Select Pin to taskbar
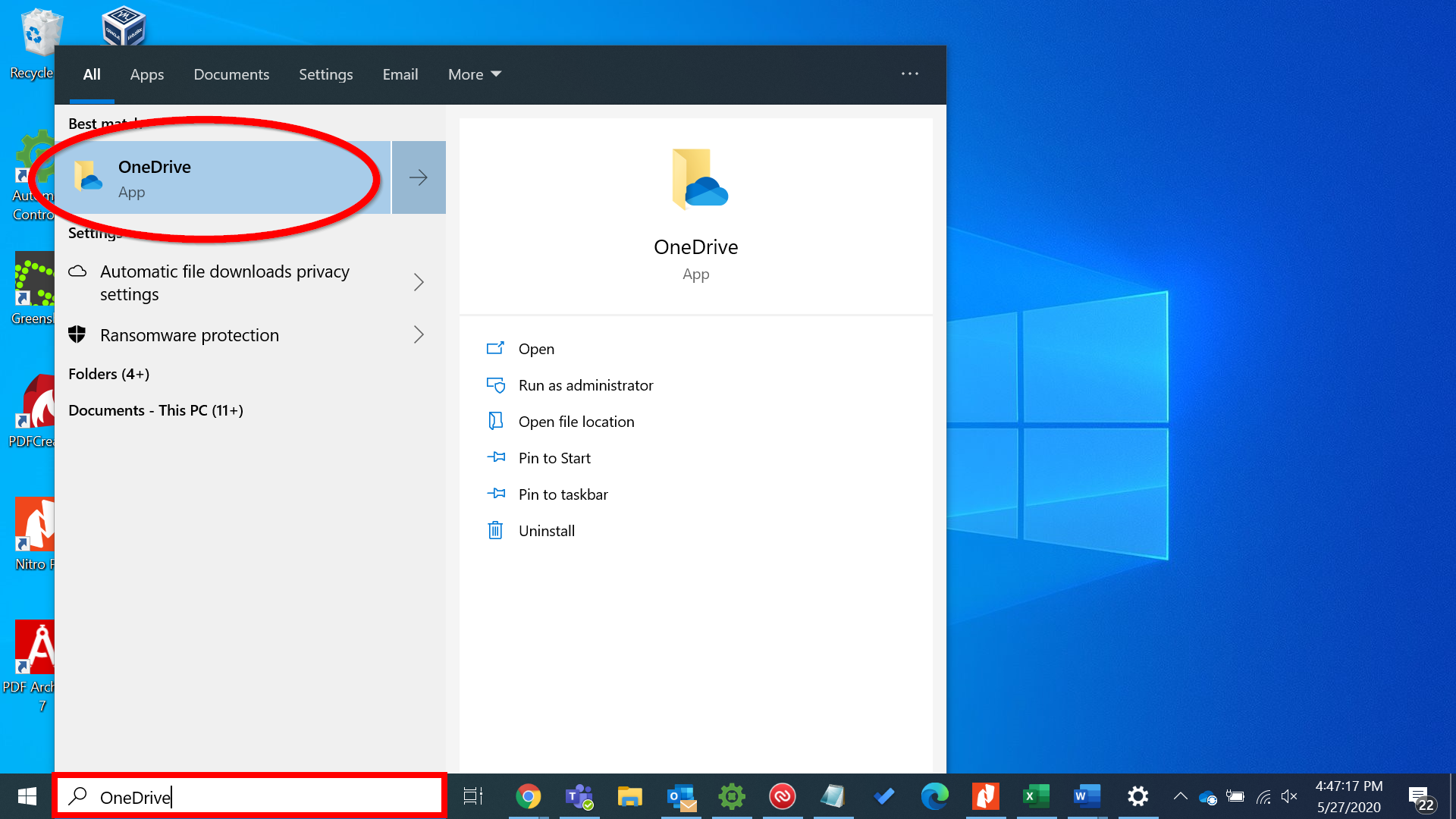The image size is (1456, 819). tap(563, 494)
